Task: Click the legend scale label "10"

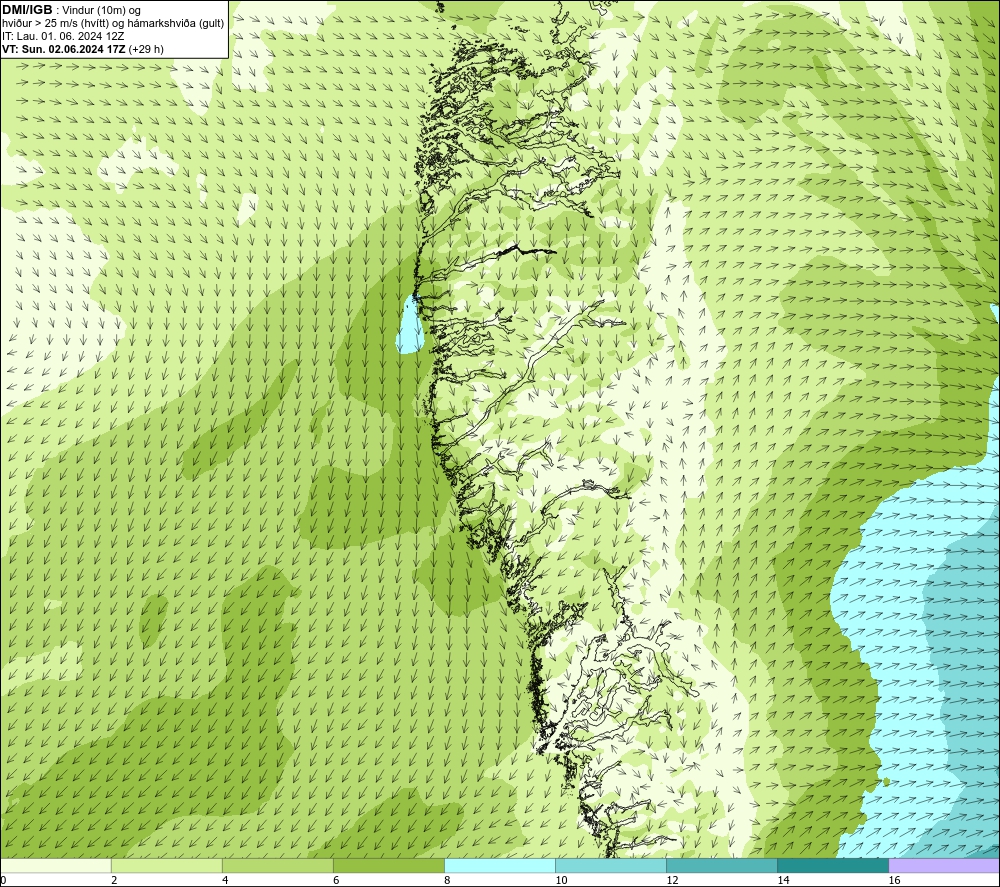Action: (561, 881)
